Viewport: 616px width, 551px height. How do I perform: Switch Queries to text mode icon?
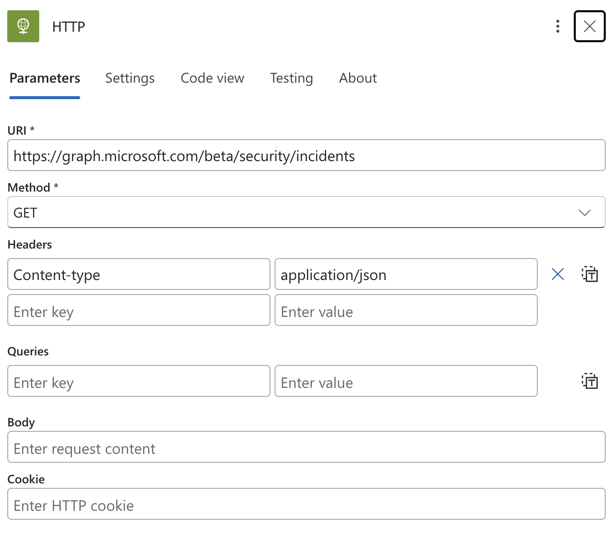click(590, 381)
